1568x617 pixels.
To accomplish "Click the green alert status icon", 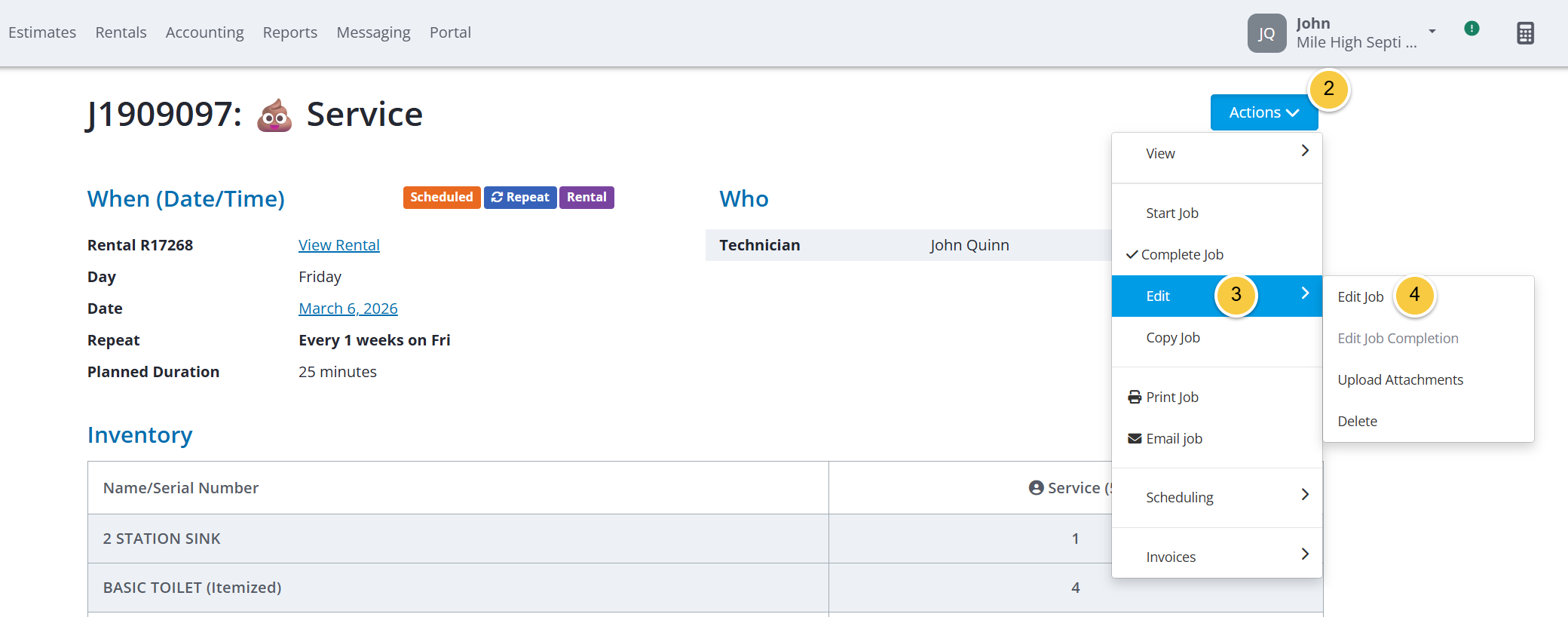I will point(1472,29).
